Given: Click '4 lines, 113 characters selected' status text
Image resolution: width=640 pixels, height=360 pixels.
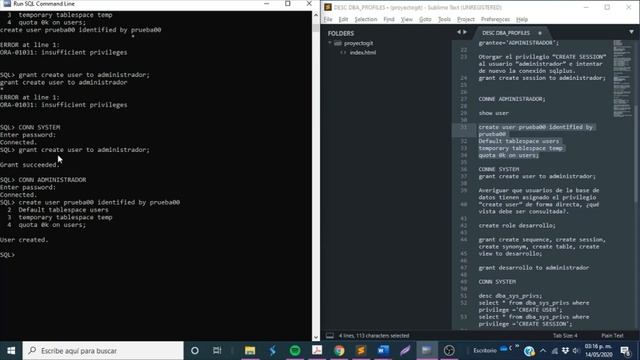Looking at the screenshot, I should coord(374,336).
